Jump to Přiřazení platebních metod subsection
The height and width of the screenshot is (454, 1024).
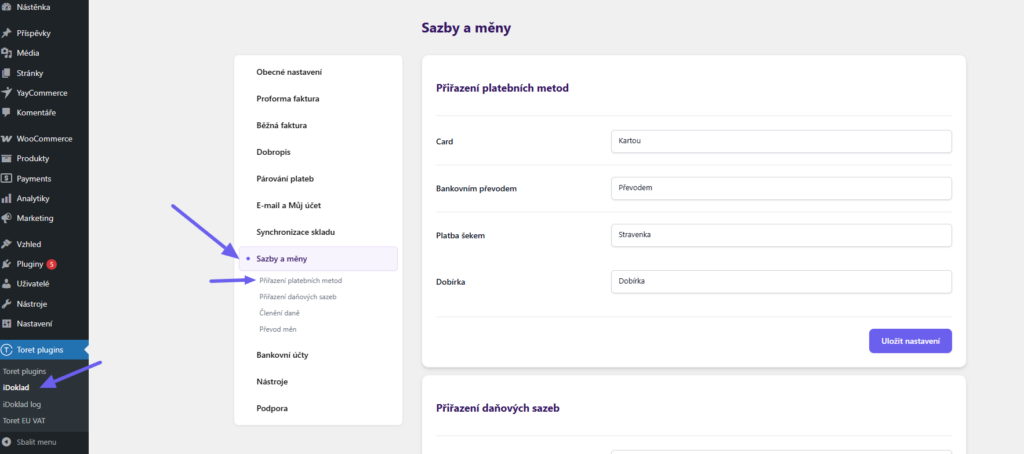click(x=300, y=280)
